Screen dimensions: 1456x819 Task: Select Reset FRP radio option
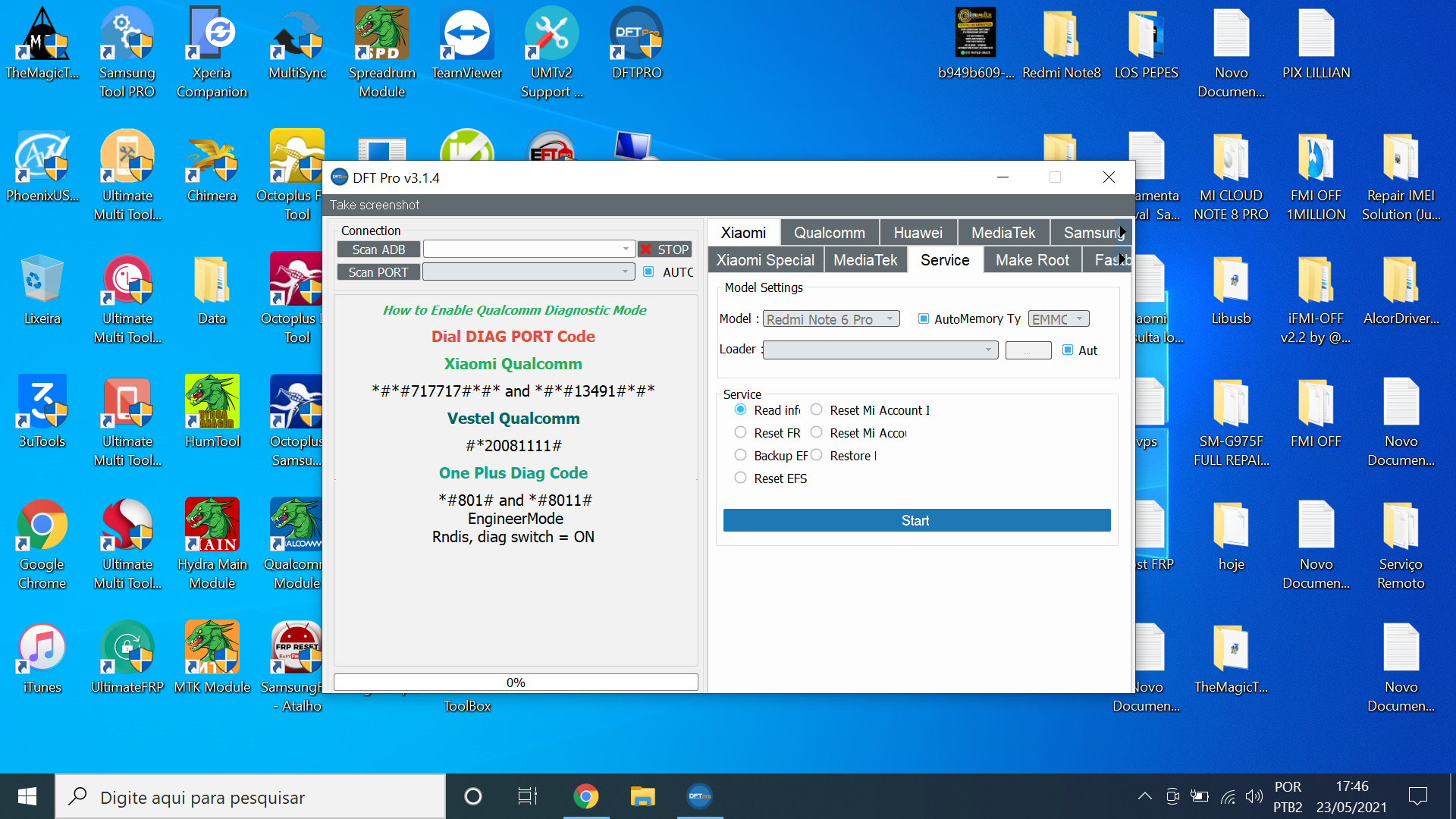(741, 432)
